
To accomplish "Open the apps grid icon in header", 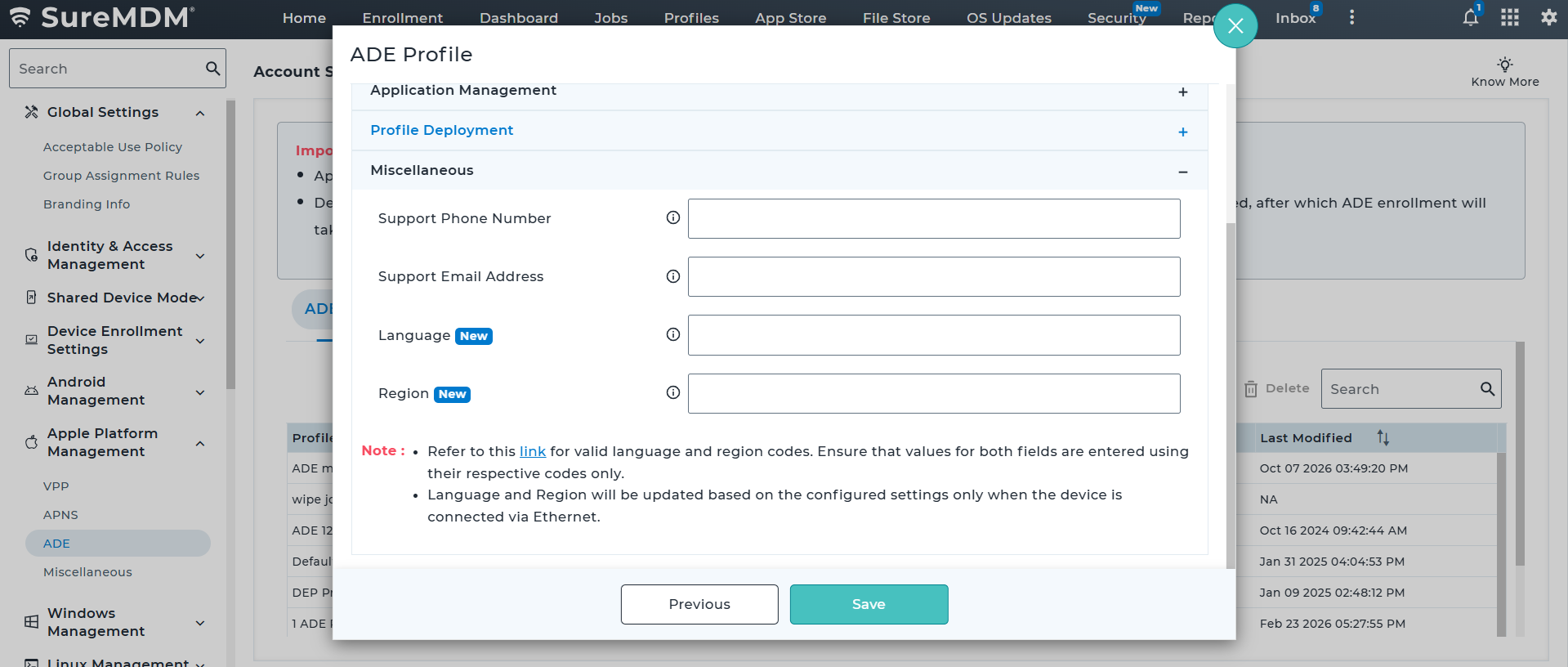I will coord(1510,17).
